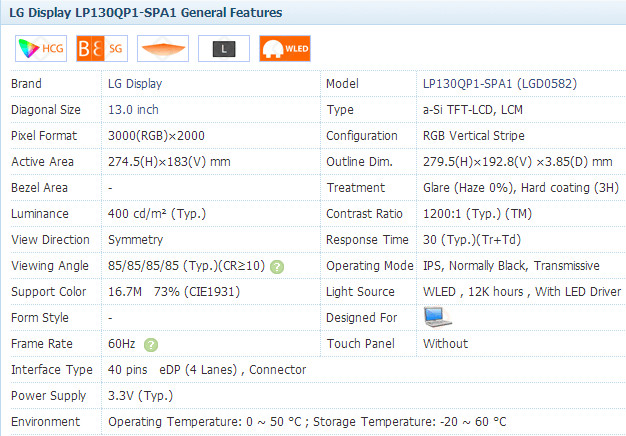Click the 400 cd/m² luminance value

pyautogui.click(x=157, y=213)
